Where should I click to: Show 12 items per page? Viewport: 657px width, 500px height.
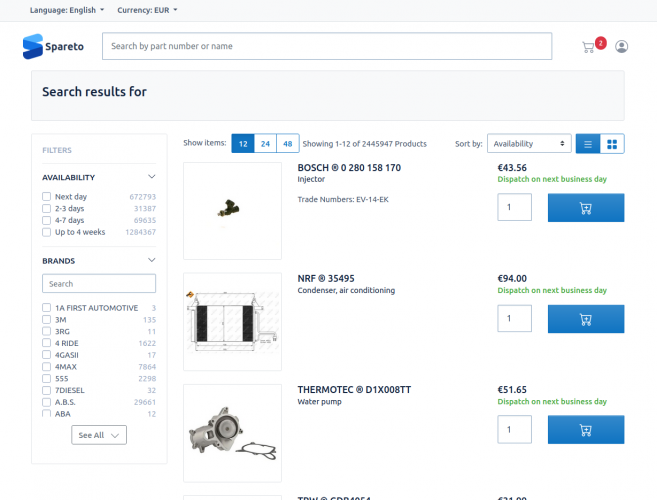click(243, 144)
